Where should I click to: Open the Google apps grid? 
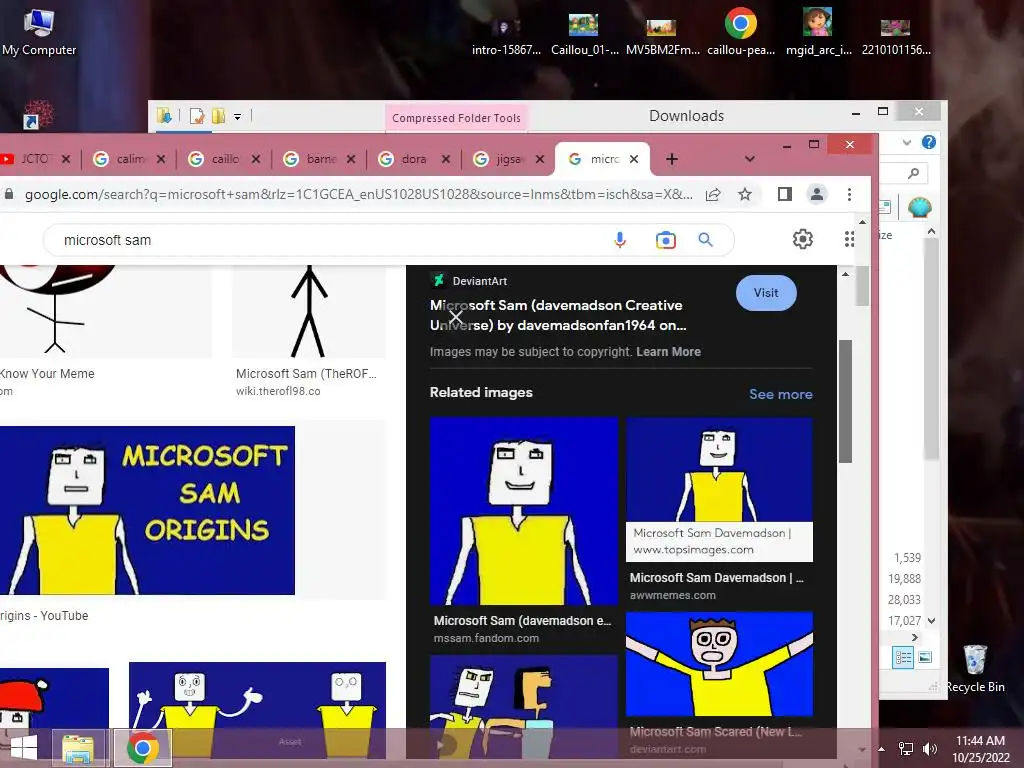point(849,239)
